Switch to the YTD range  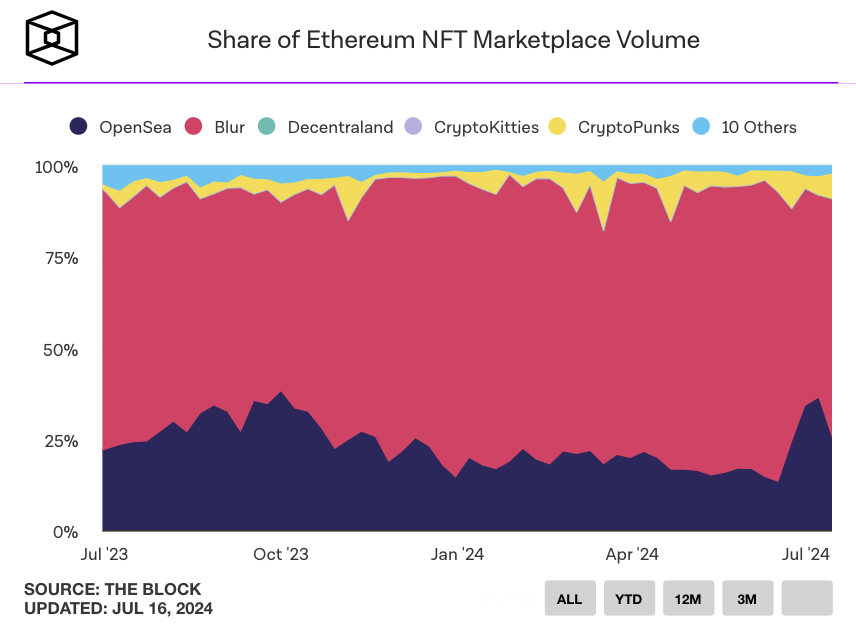click(629, 598)
